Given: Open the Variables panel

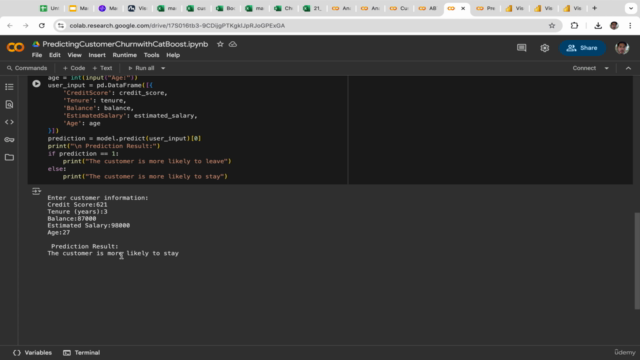Looking at the screenshot, I should (32, 353).
